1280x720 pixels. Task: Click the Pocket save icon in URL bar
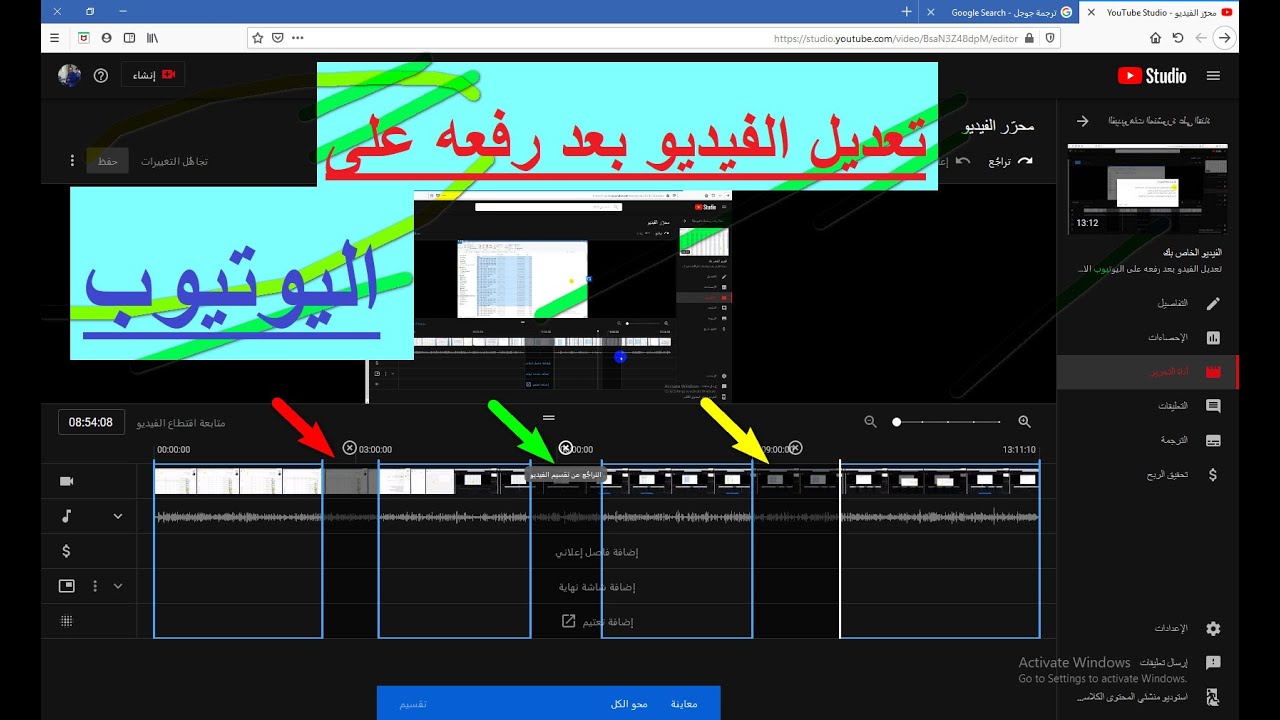[x=277, y=38]
